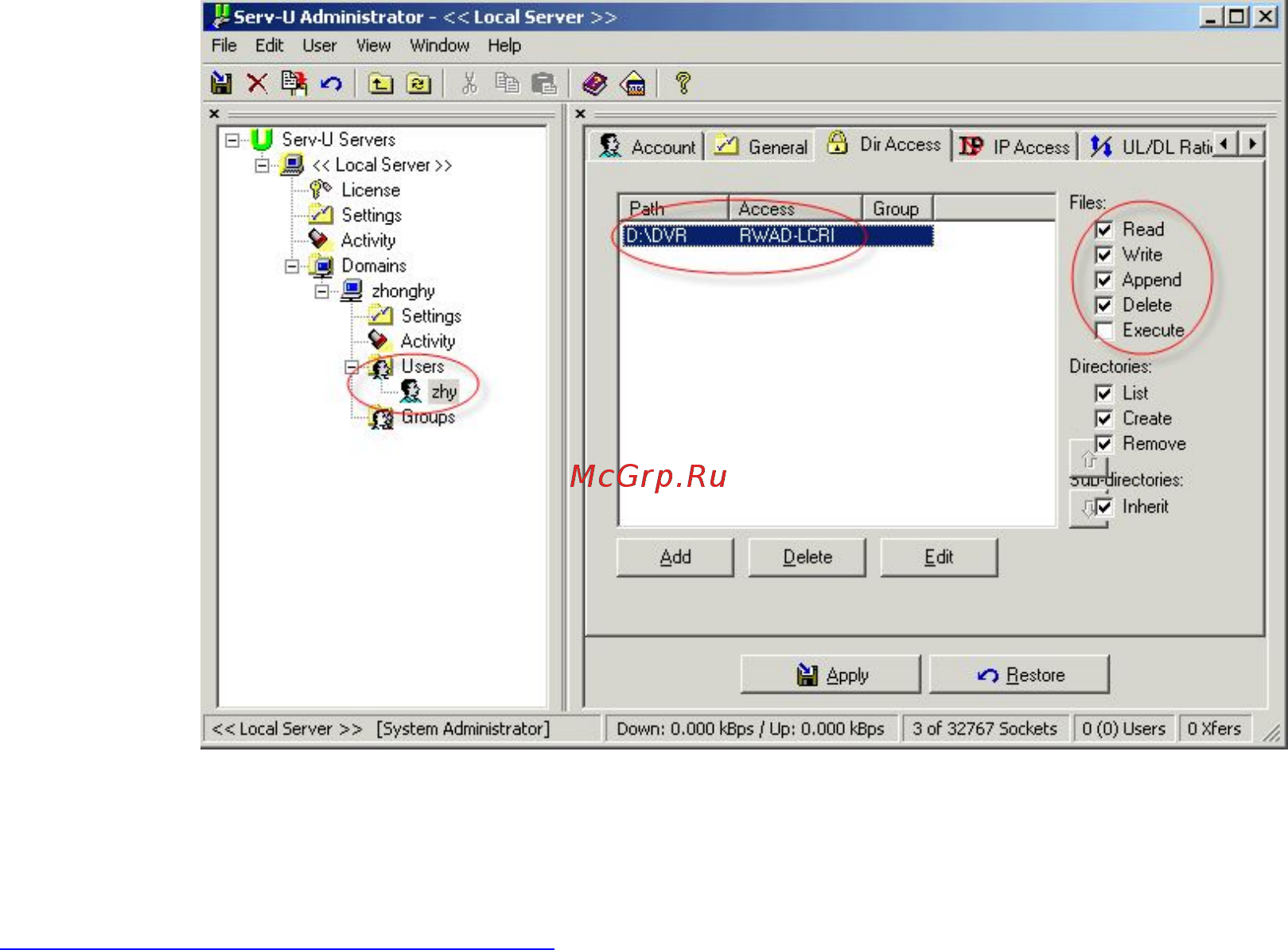
Task: Open the purple help book icon
Action: 594,83
